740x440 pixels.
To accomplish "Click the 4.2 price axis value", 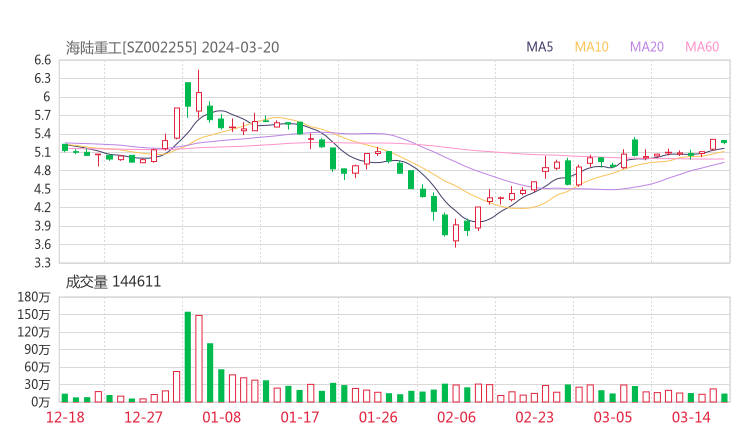I will click(42, 207).
